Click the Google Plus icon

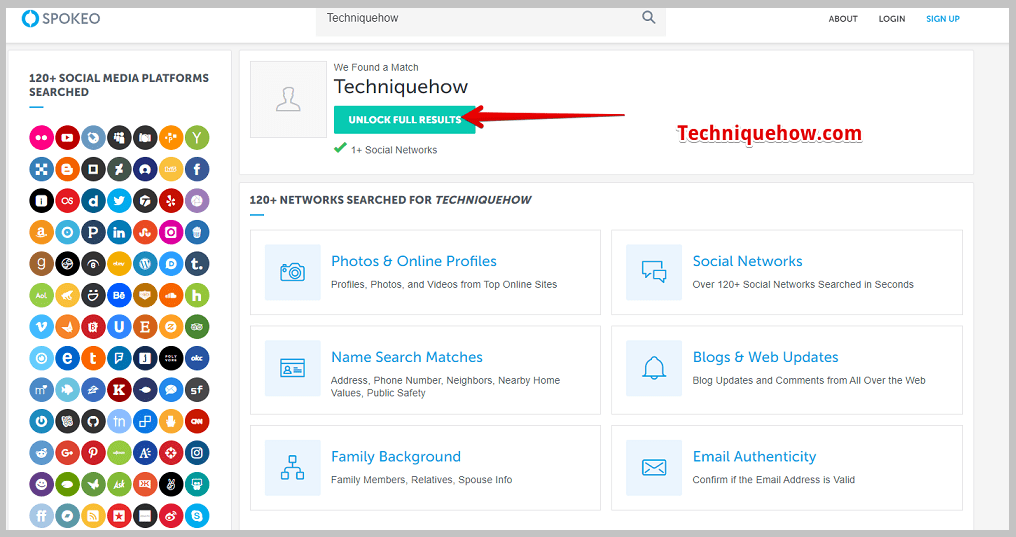67,453
